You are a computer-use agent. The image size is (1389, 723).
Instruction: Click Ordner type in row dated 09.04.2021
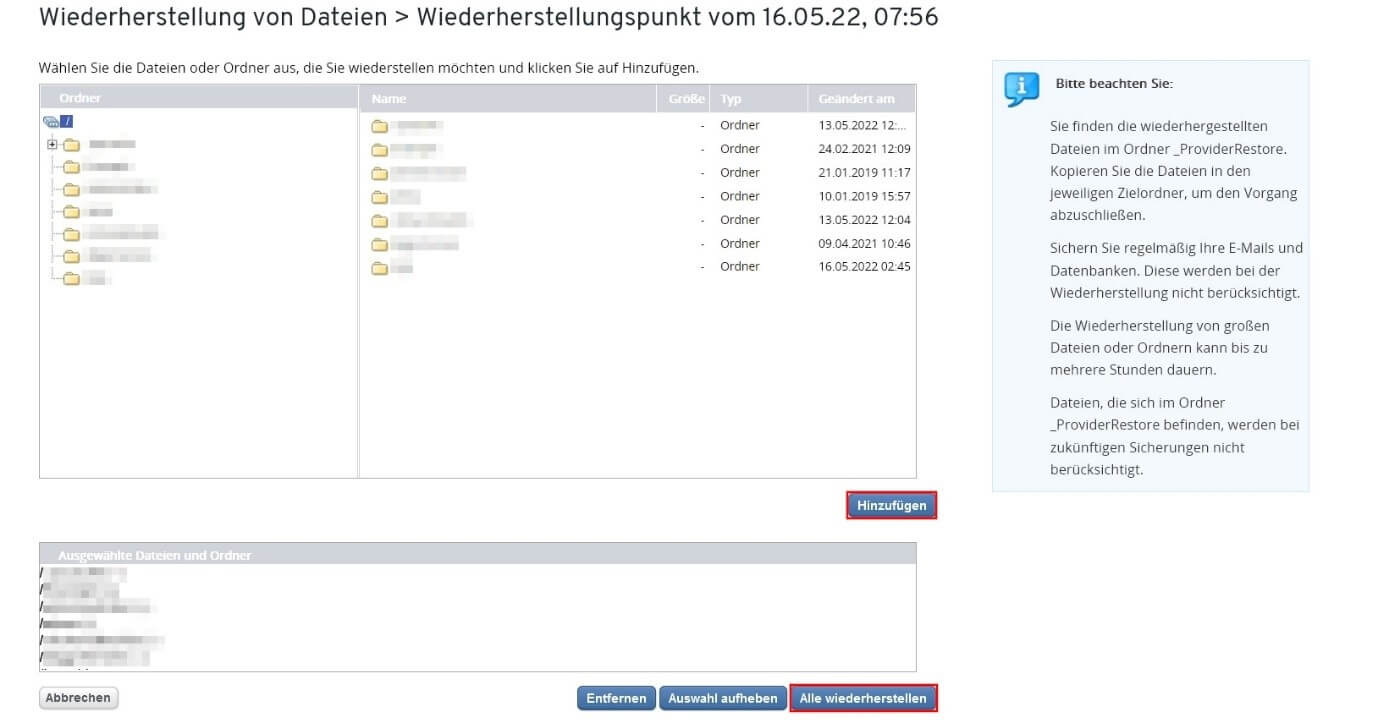[x=740, y=243]
